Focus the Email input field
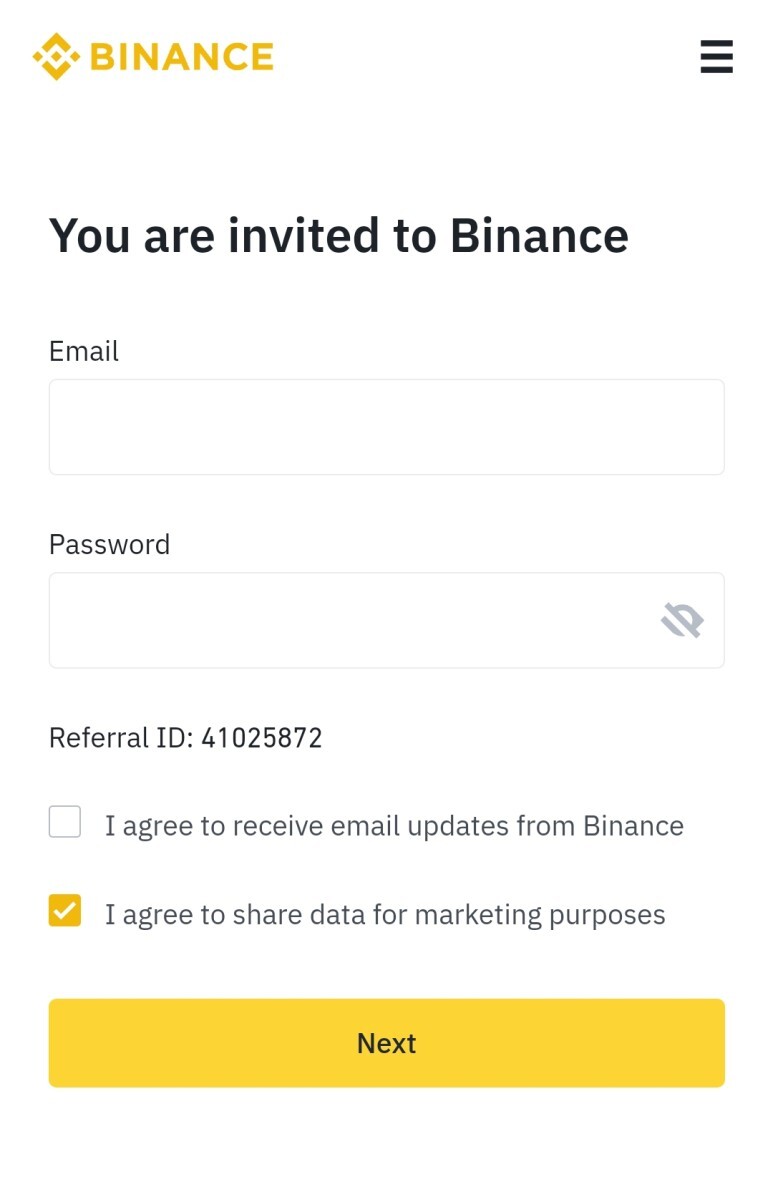The image size is (773, 1182). pyautogui.click(x=387, y=427)
